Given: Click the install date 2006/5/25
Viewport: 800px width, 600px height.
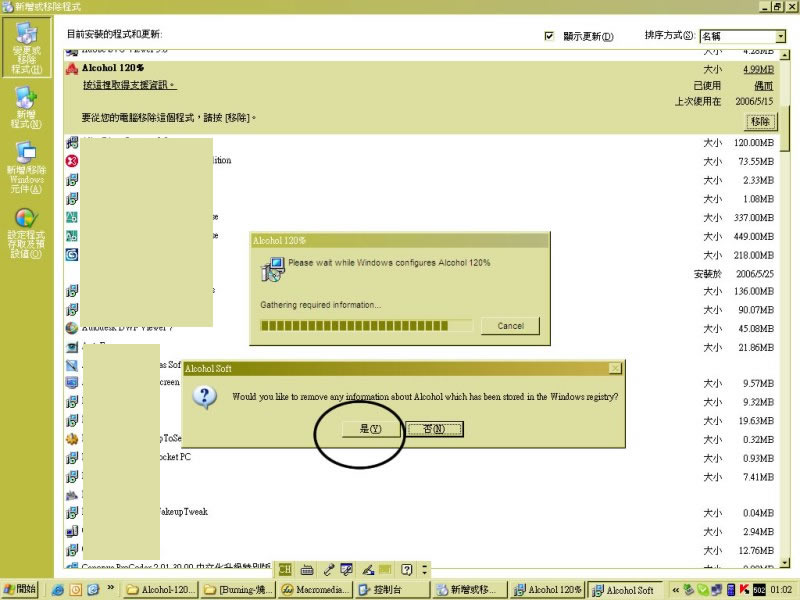Looking at the screenshot, I should [755, 274].
